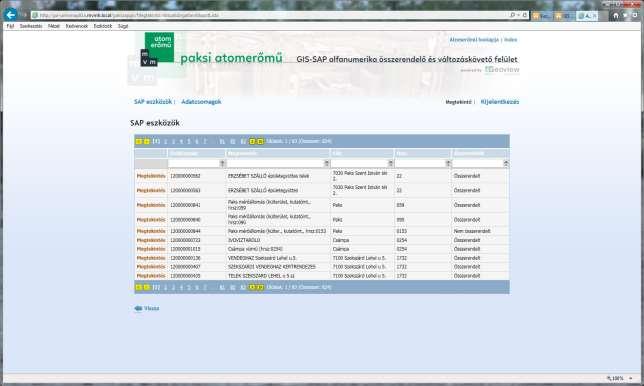Open the Fájl menu

tap(10, 26)
